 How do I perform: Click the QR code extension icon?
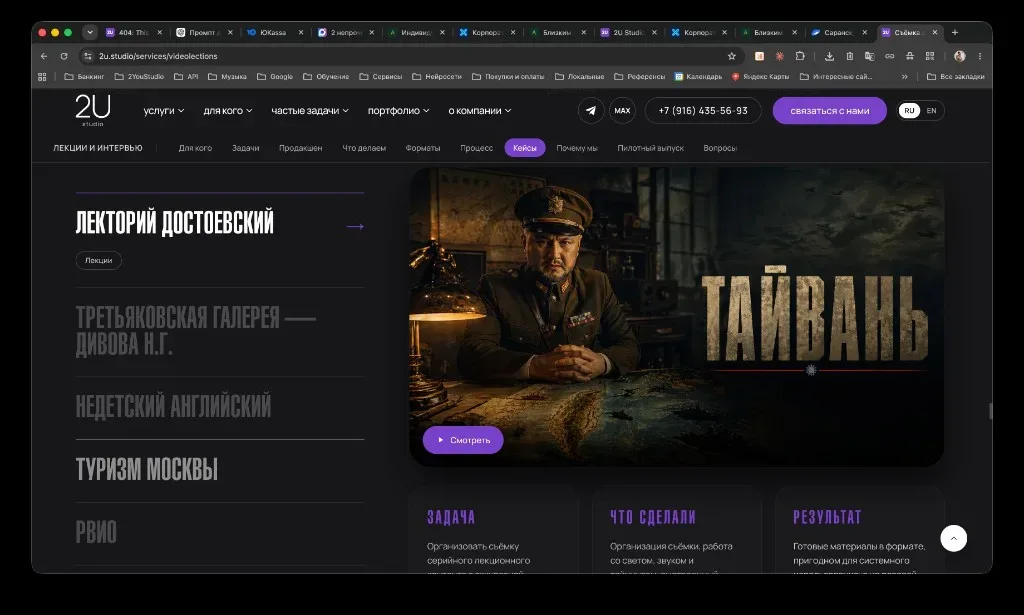930,56
